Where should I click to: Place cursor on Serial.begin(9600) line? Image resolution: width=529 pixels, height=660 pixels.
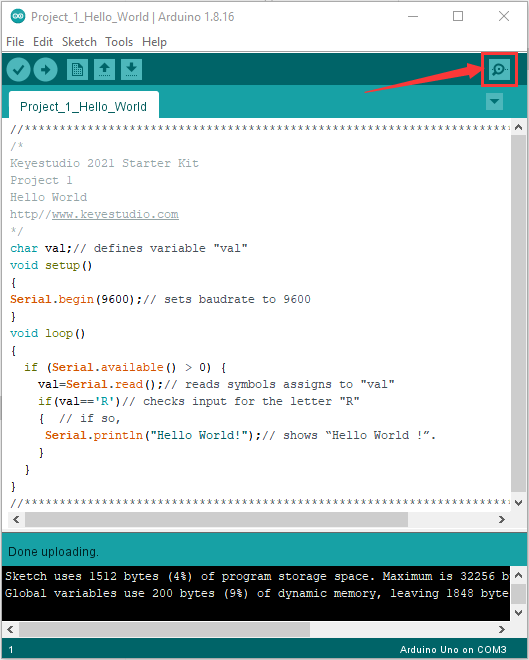coord(160,299)
